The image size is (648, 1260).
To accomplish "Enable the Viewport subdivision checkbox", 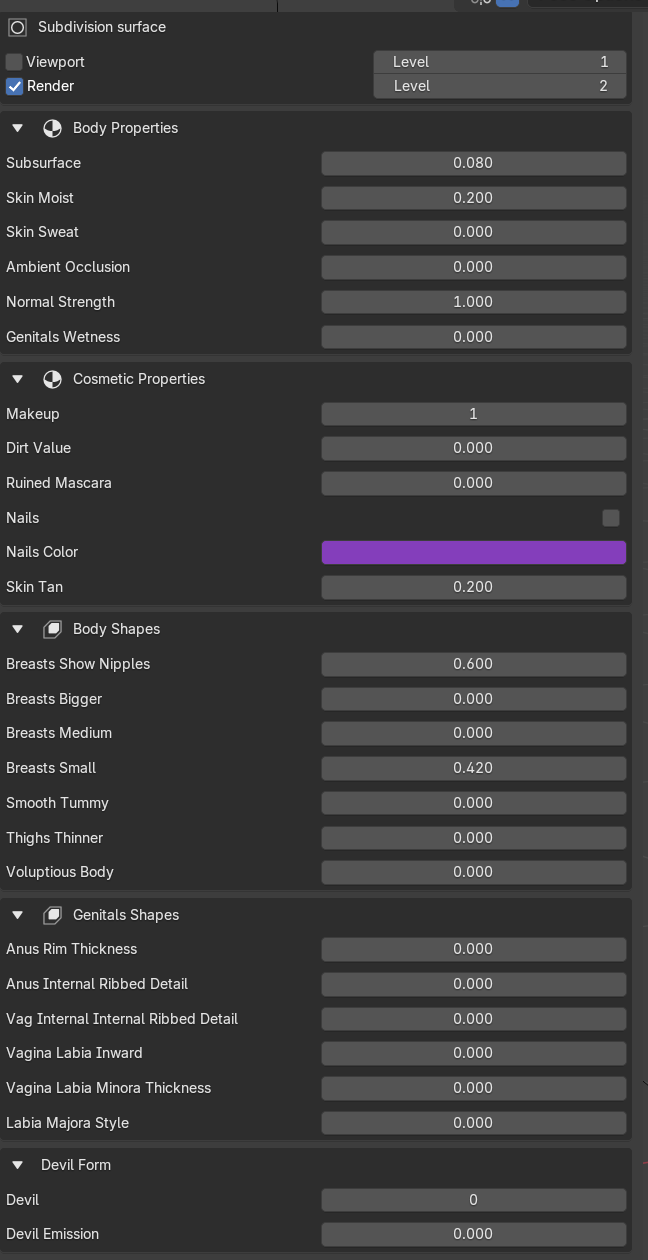I will coord(14,62).
